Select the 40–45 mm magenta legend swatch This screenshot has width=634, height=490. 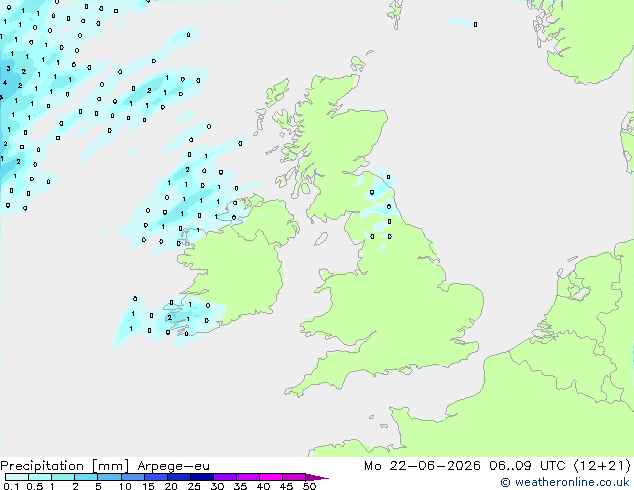pyautogui.click(x=271, y=477)
